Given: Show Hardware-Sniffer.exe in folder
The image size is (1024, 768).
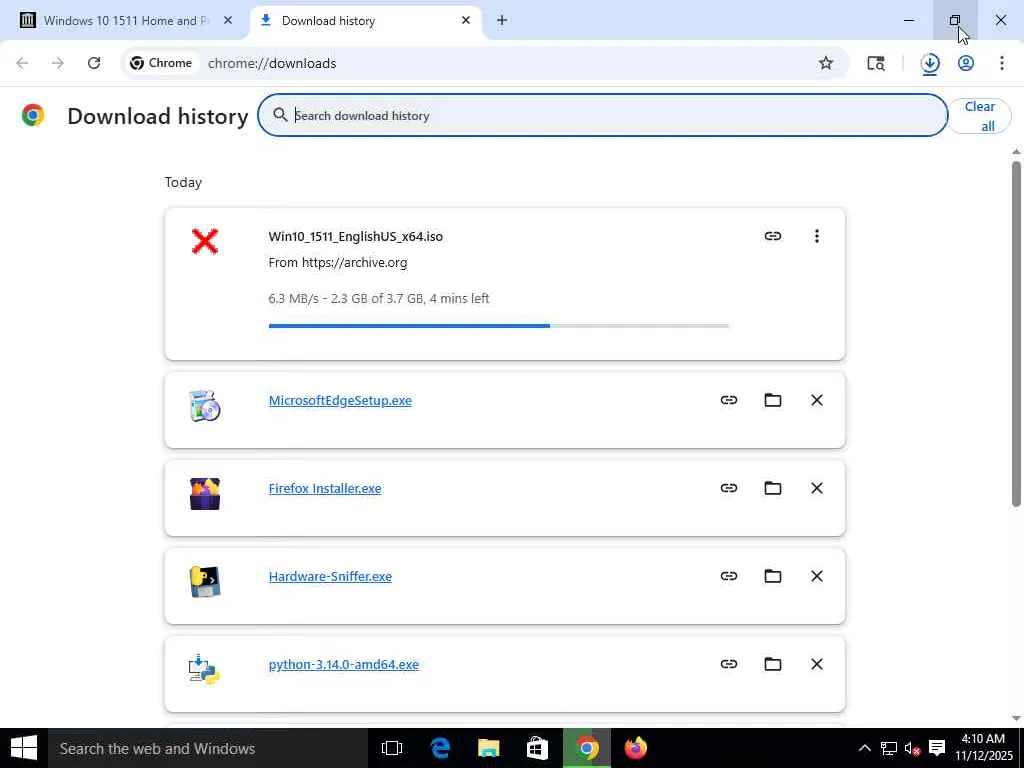Looking at the screenshot, I should (x=773, y=575).
